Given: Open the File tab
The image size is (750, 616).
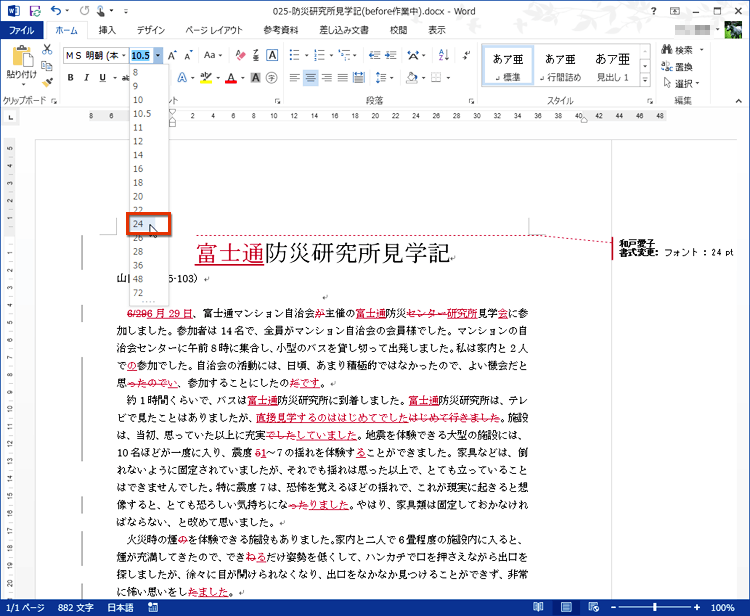Looking at the screenshot, I should (22, 30).
